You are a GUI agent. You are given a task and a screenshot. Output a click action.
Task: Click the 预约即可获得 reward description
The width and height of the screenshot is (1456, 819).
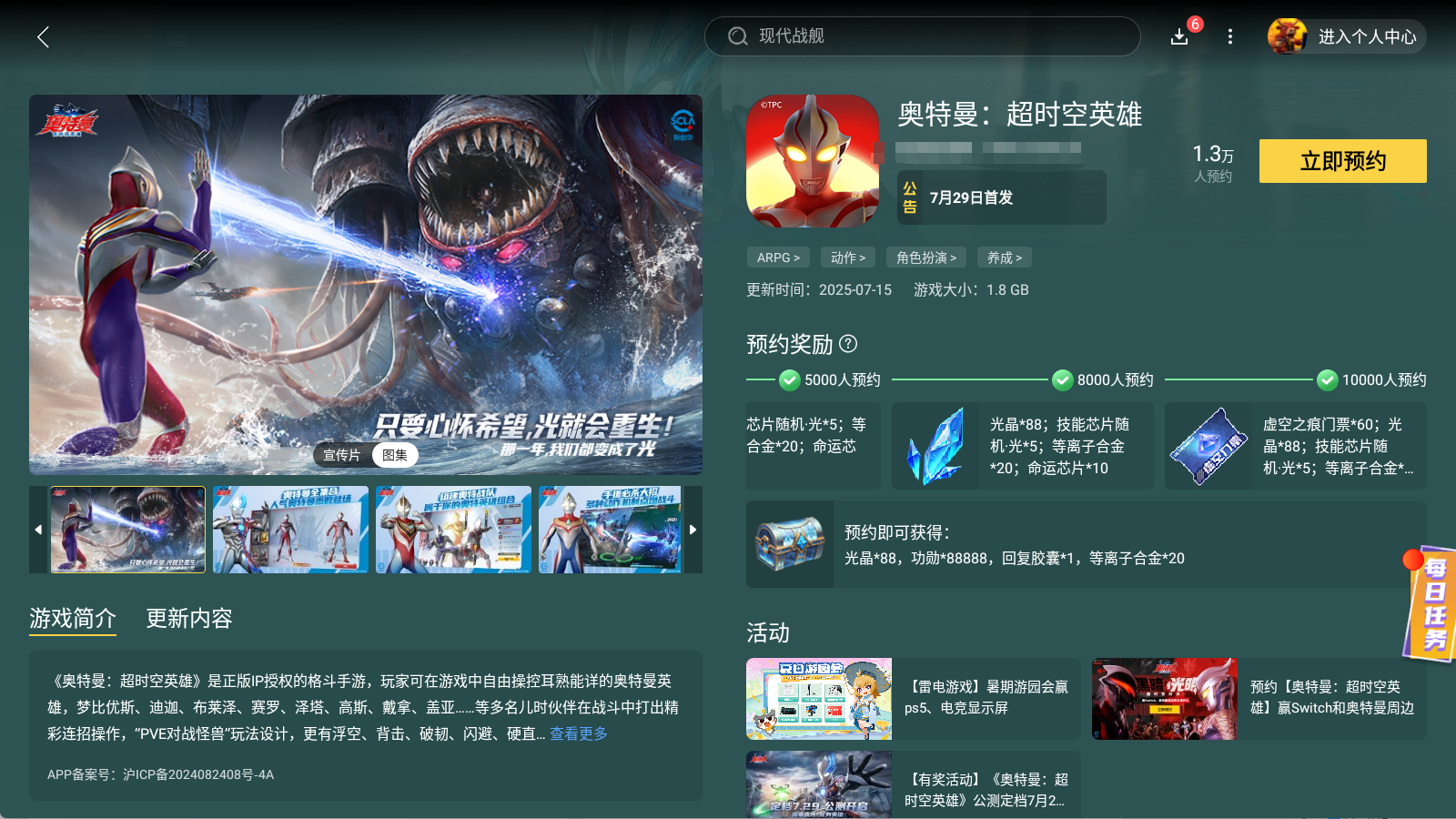[x=1015, y=544]
